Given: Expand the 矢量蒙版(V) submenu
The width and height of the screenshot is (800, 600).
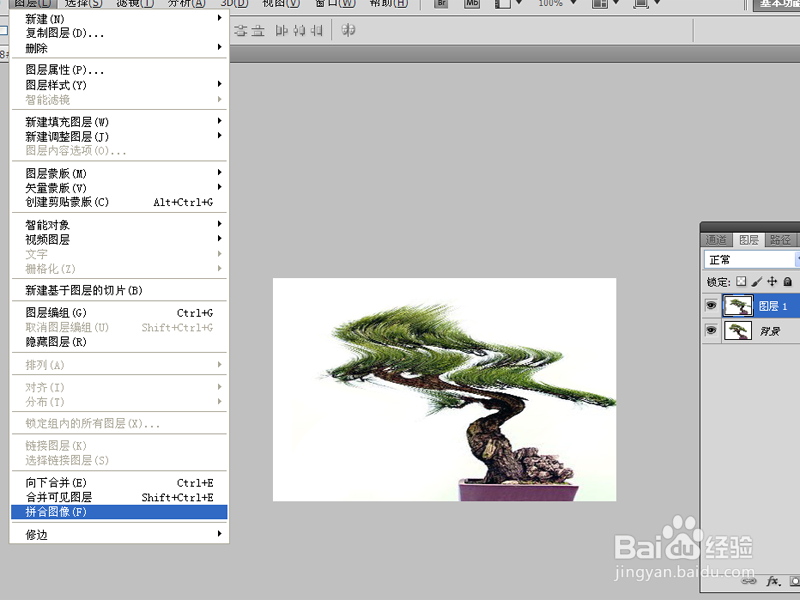Looking at the screenshot, I should coord(119,188).
